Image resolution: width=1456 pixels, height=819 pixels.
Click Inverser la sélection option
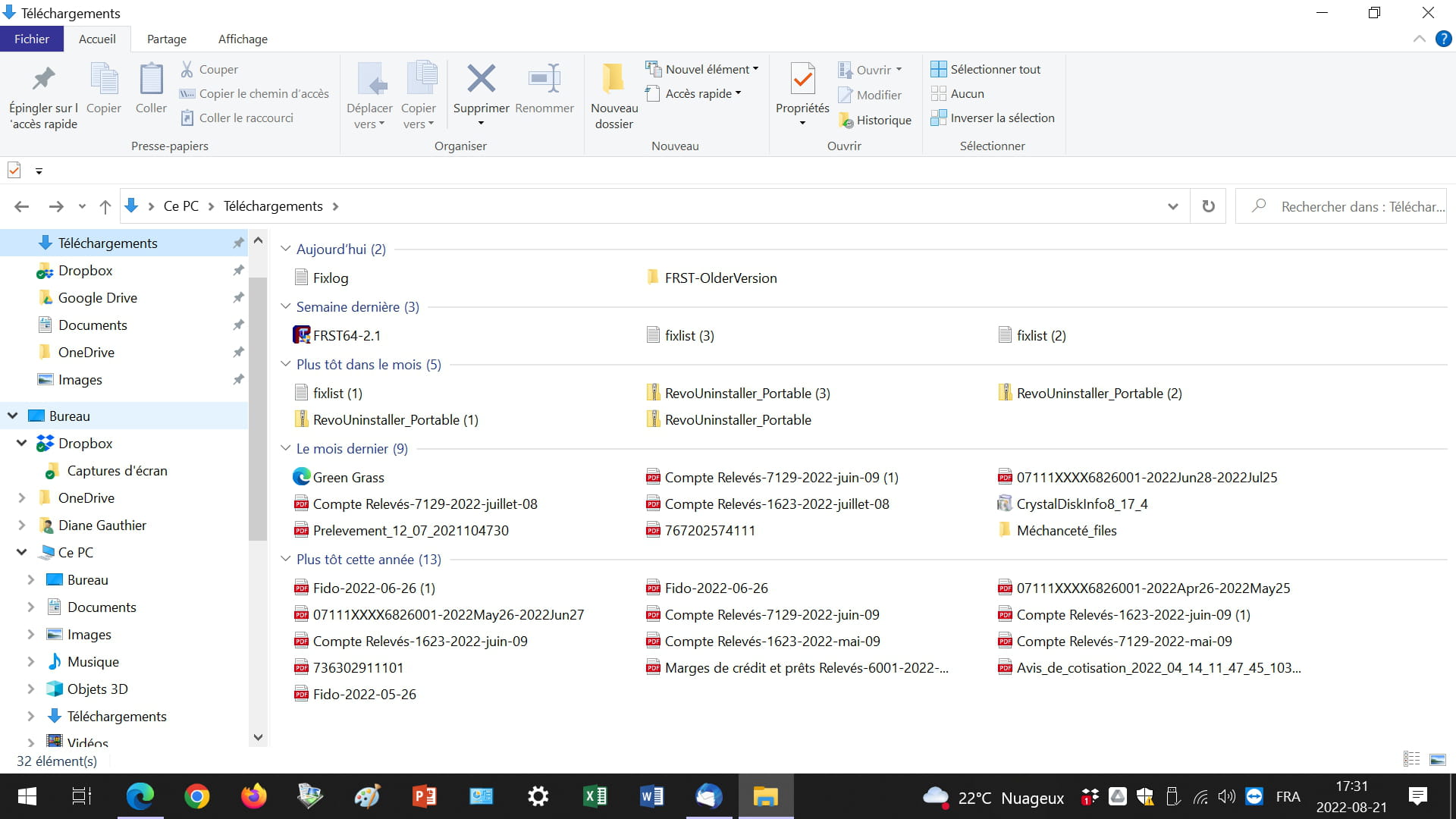[1001, 118]
